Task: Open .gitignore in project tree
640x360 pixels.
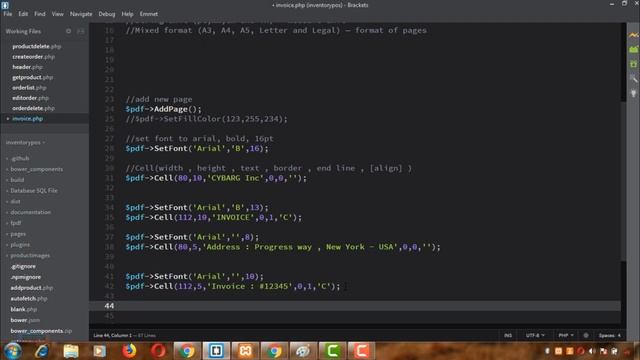Action: coord(23,267)
